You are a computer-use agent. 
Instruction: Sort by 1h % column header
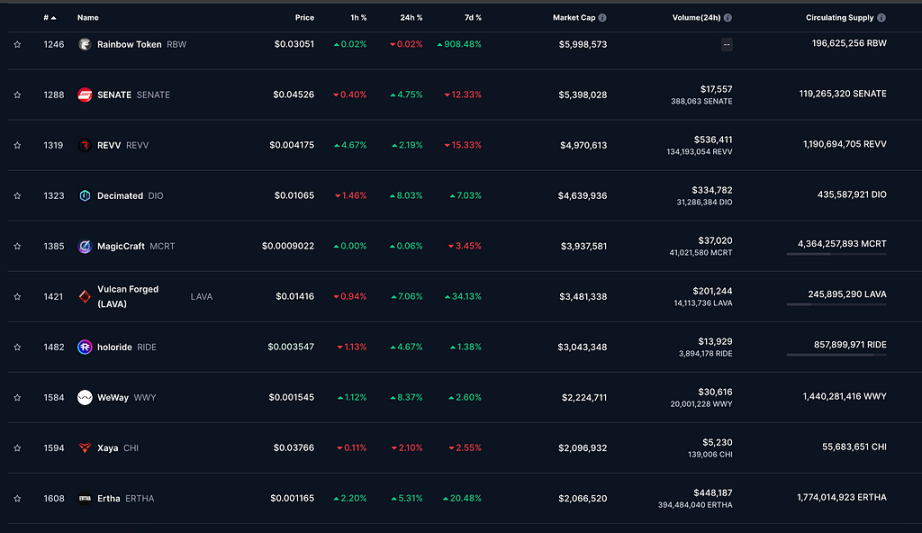click(358, 18)
